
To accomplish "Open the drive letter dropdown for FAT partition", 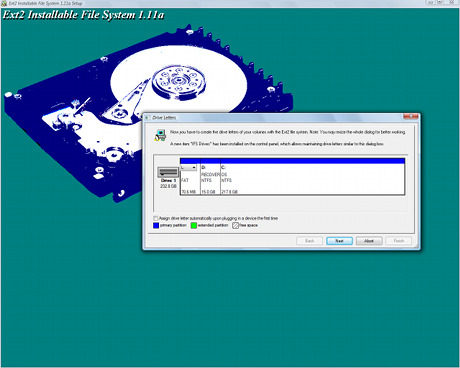I will point(189,167).
